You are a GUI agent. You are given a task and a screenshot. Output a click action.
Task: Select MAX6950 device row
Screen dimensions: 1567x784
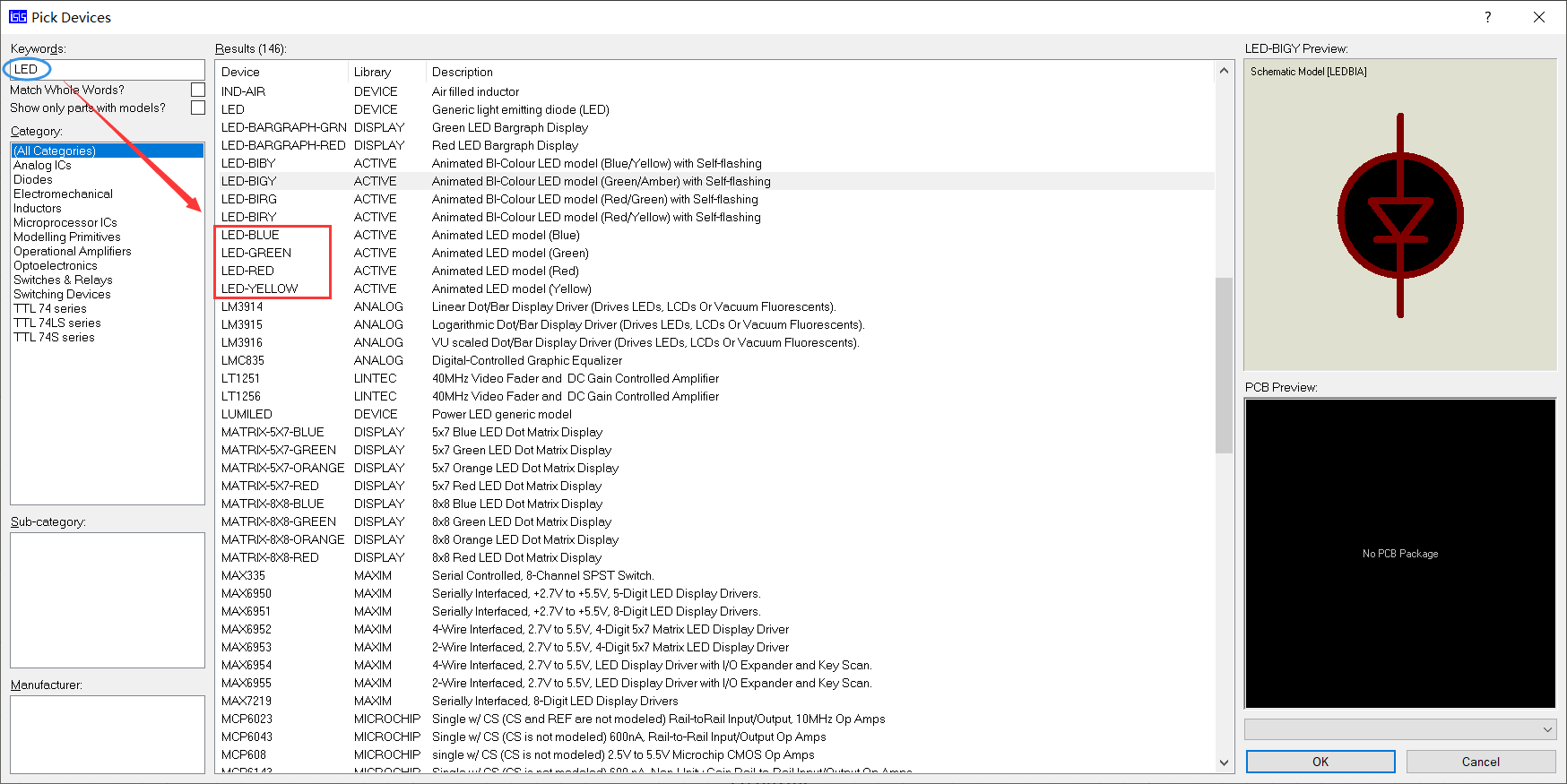click(715, 593)
